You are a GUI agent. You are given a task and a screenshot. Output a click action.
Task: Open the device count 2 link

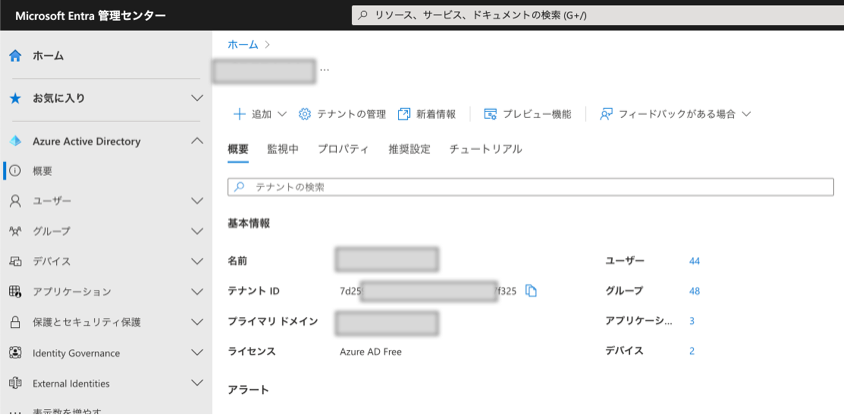(x=692, y=351)
